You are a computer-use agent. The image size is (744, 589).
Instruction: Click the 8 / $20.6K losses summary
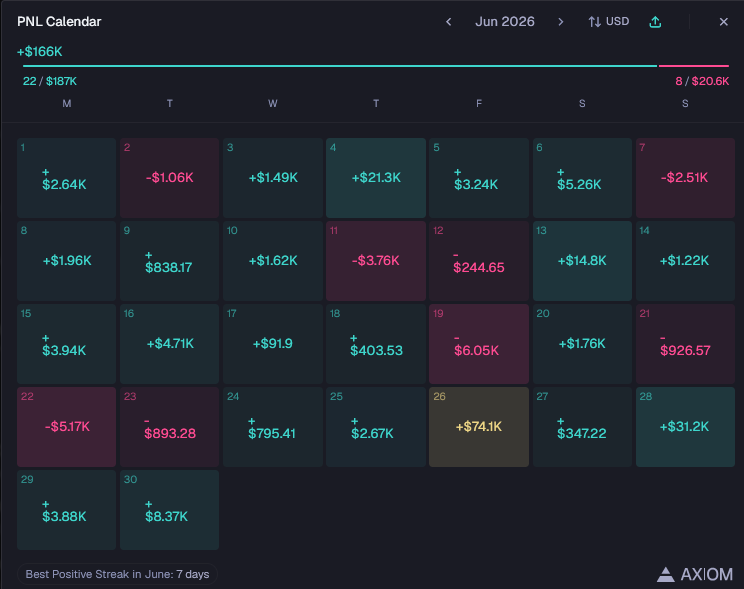(x=702, y=81)
